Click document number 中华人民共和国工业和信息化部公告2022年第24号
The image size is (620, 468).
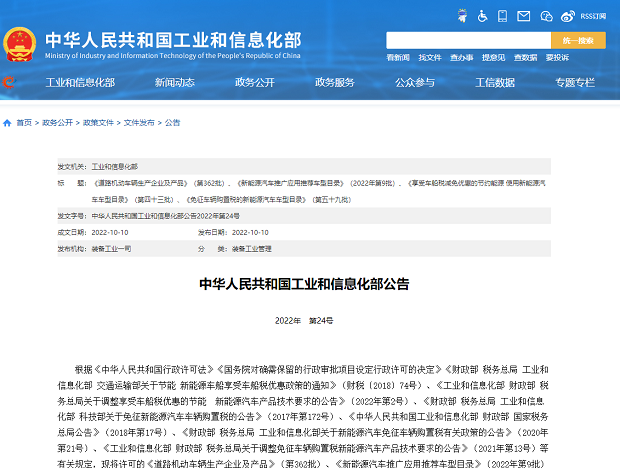166,216
